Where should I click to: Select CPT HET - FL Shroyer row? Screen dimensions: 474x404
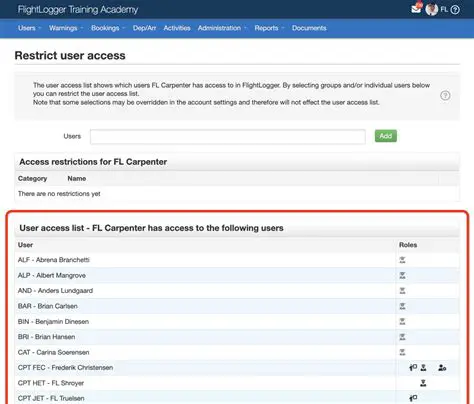(x=237, y=383)
